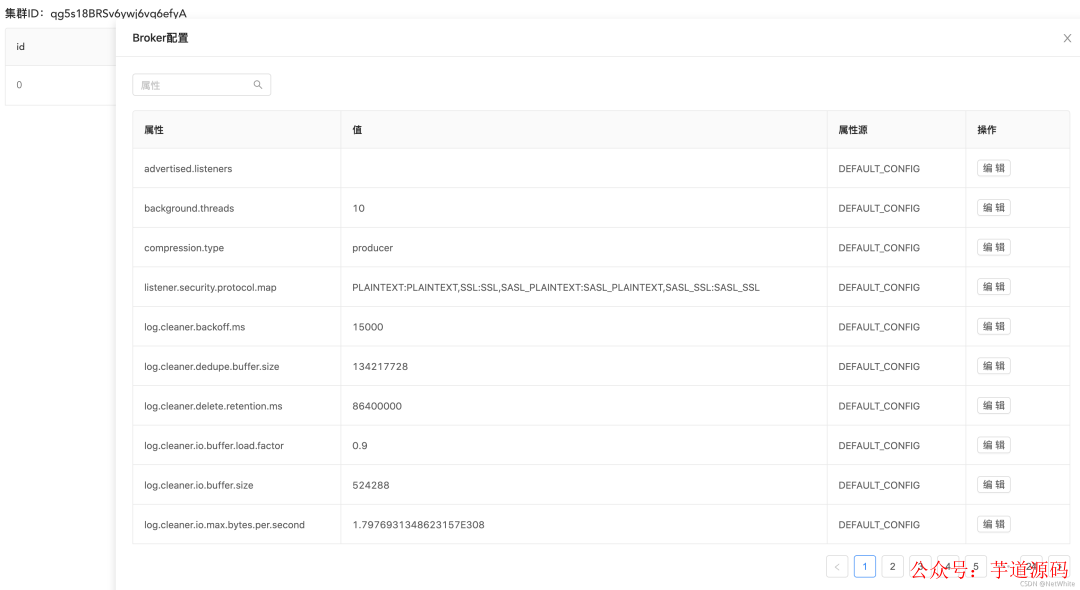The image size is (1080, 590).
Task: Edit the advertised.listeners property
Action: click(x=993, y=168)
